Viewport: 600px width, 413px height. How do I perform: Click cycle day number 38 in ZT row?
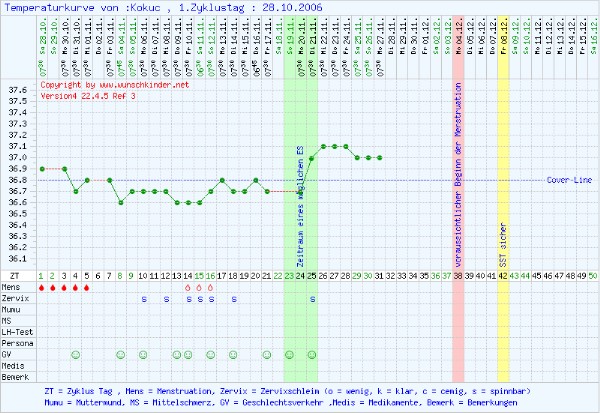[x=458, y=275]
